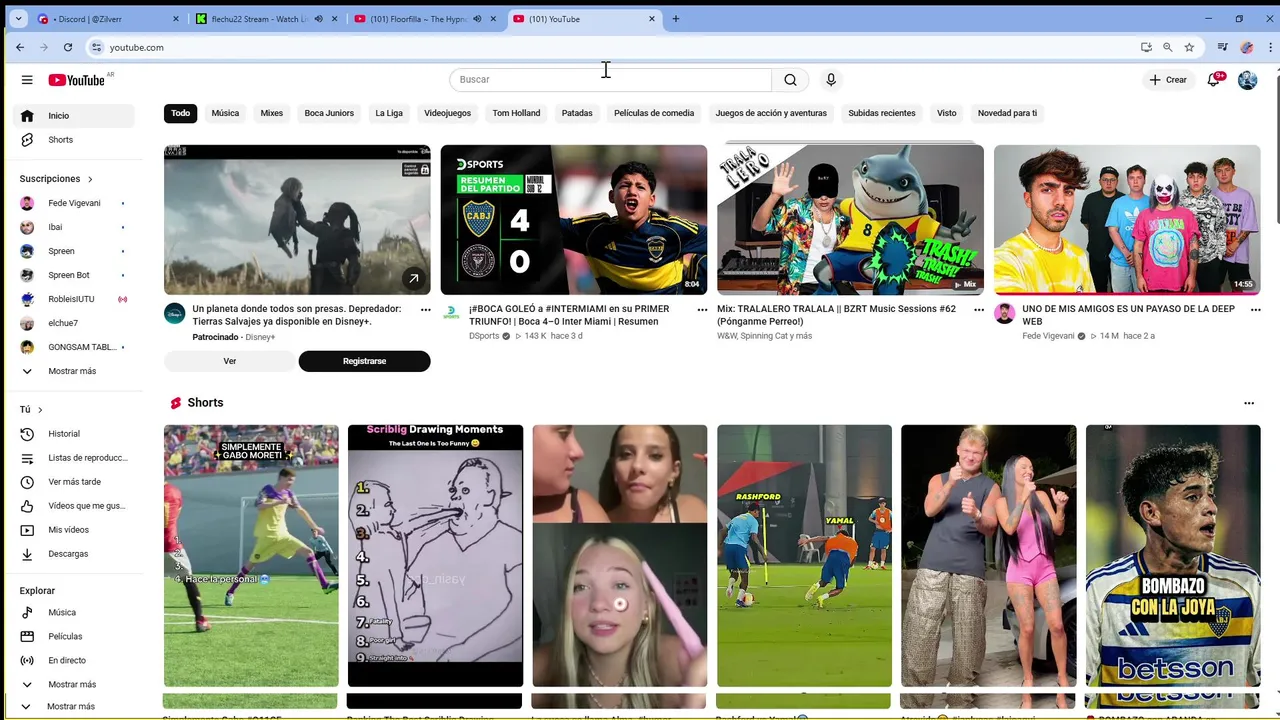Open browser zoom magnifier icon
1280x720 pixels.
click(x=1167, y=47)
